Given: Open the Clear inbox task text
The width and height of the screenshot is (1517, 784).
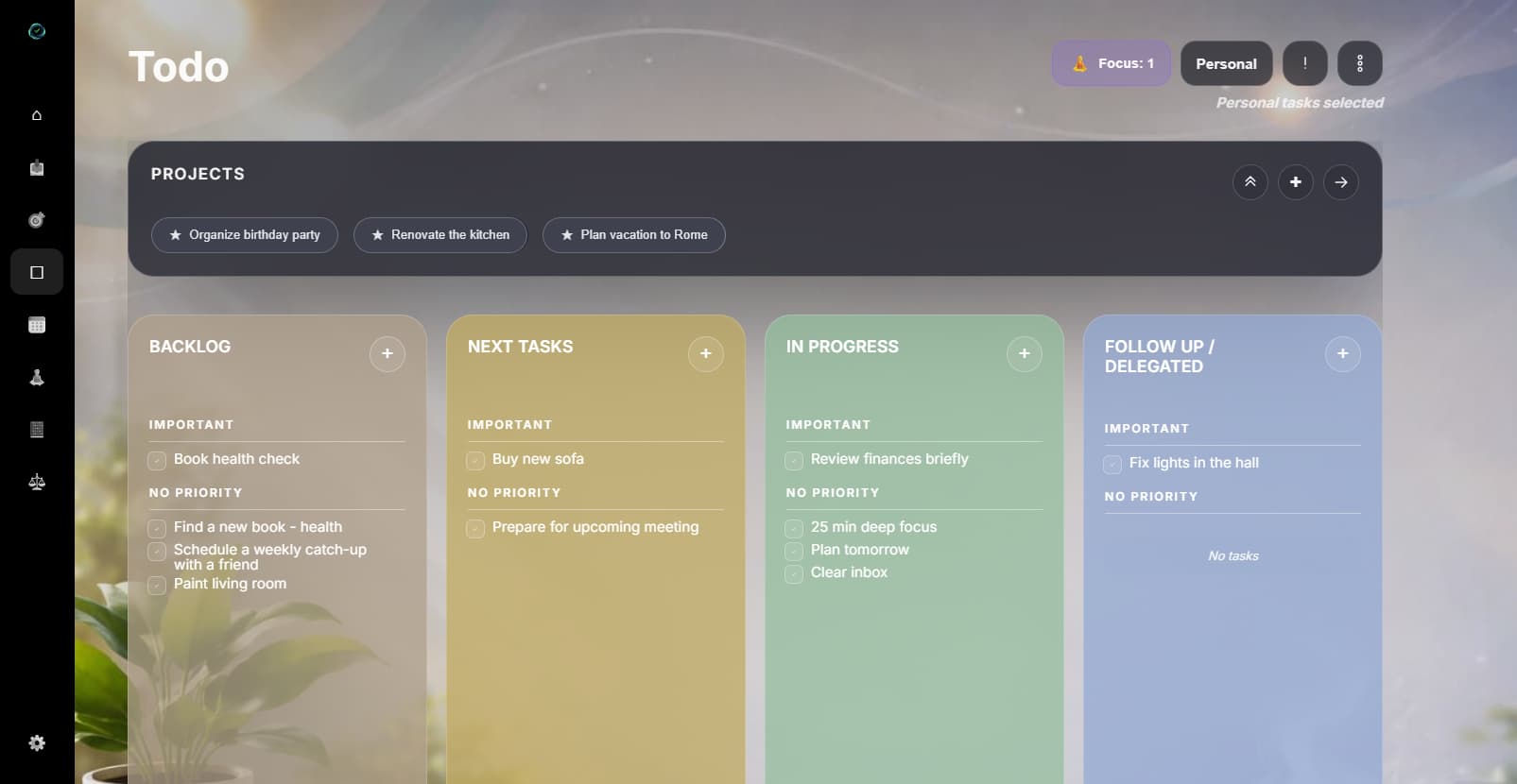Looking at the screenshot, I should pos(849,572).
